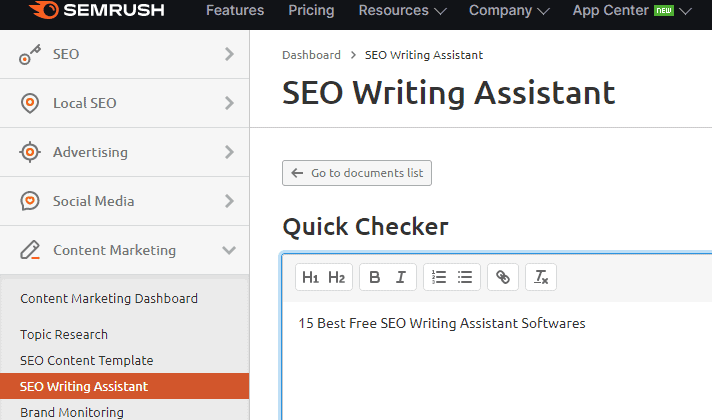Open the Pricing page
Viewport: 712px width, 420px height.
click(x=312, y=10)
